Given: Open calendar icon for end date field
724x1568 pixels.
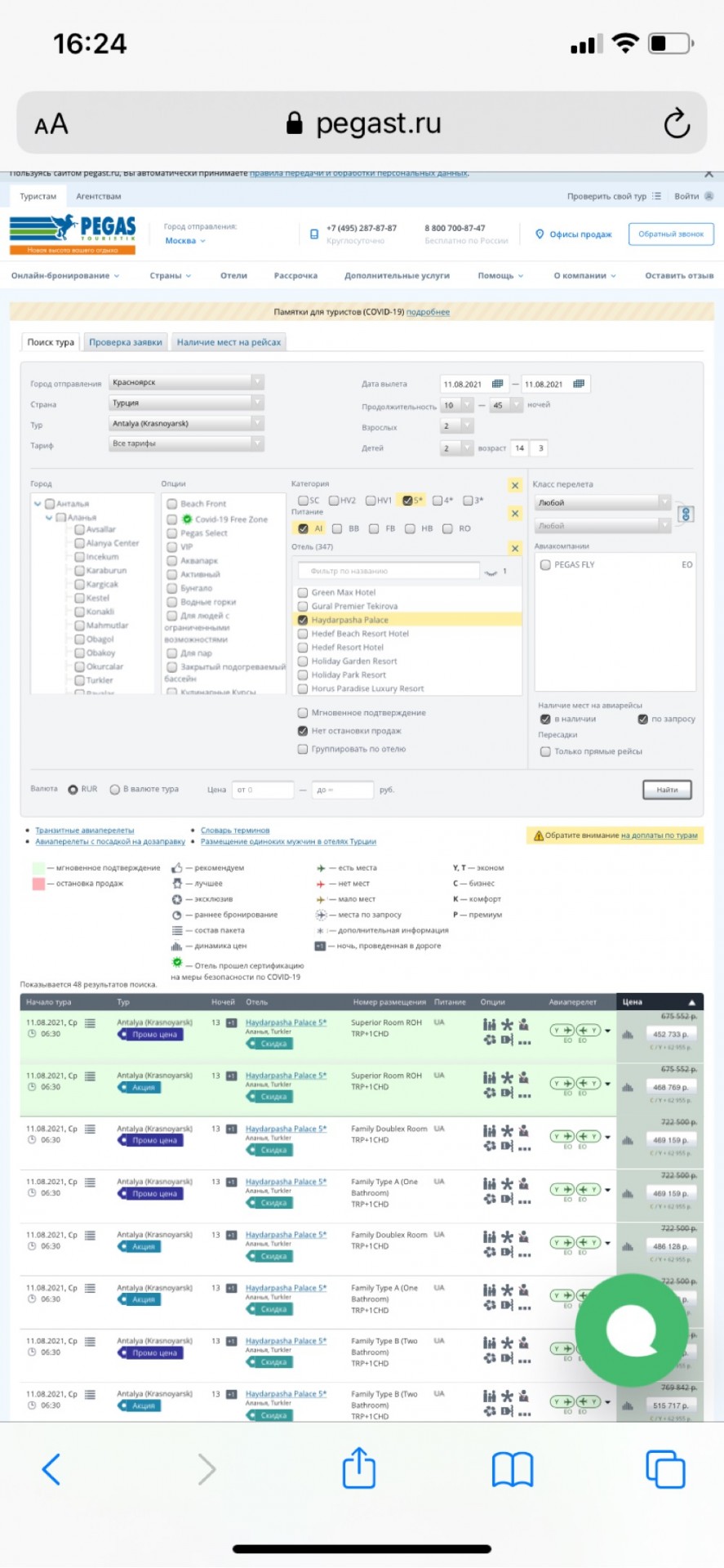Looking at the screenshot, I should [x=579, y=384].
